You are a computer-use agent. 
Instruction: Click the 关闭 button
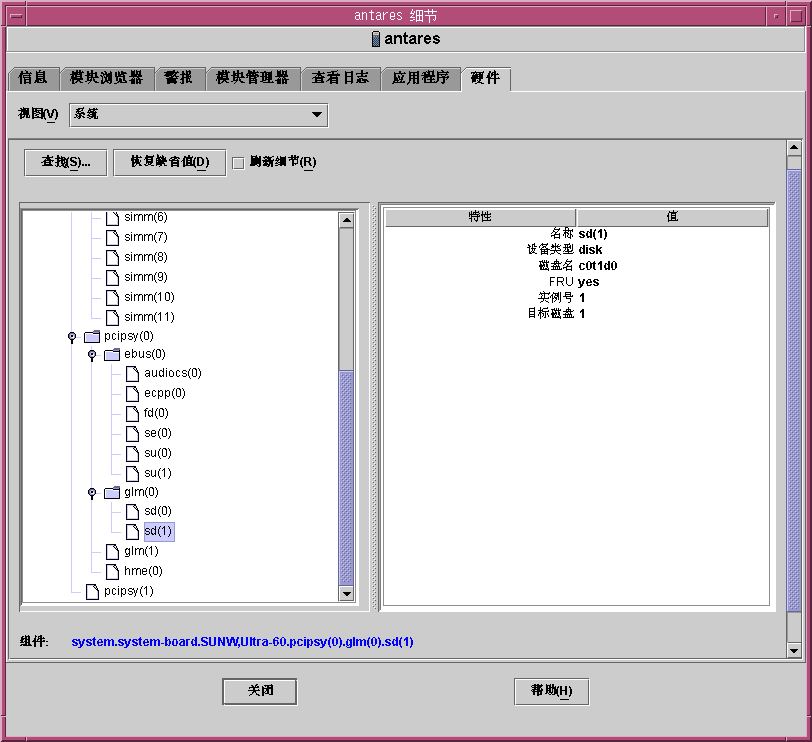(x=260, y=691)
